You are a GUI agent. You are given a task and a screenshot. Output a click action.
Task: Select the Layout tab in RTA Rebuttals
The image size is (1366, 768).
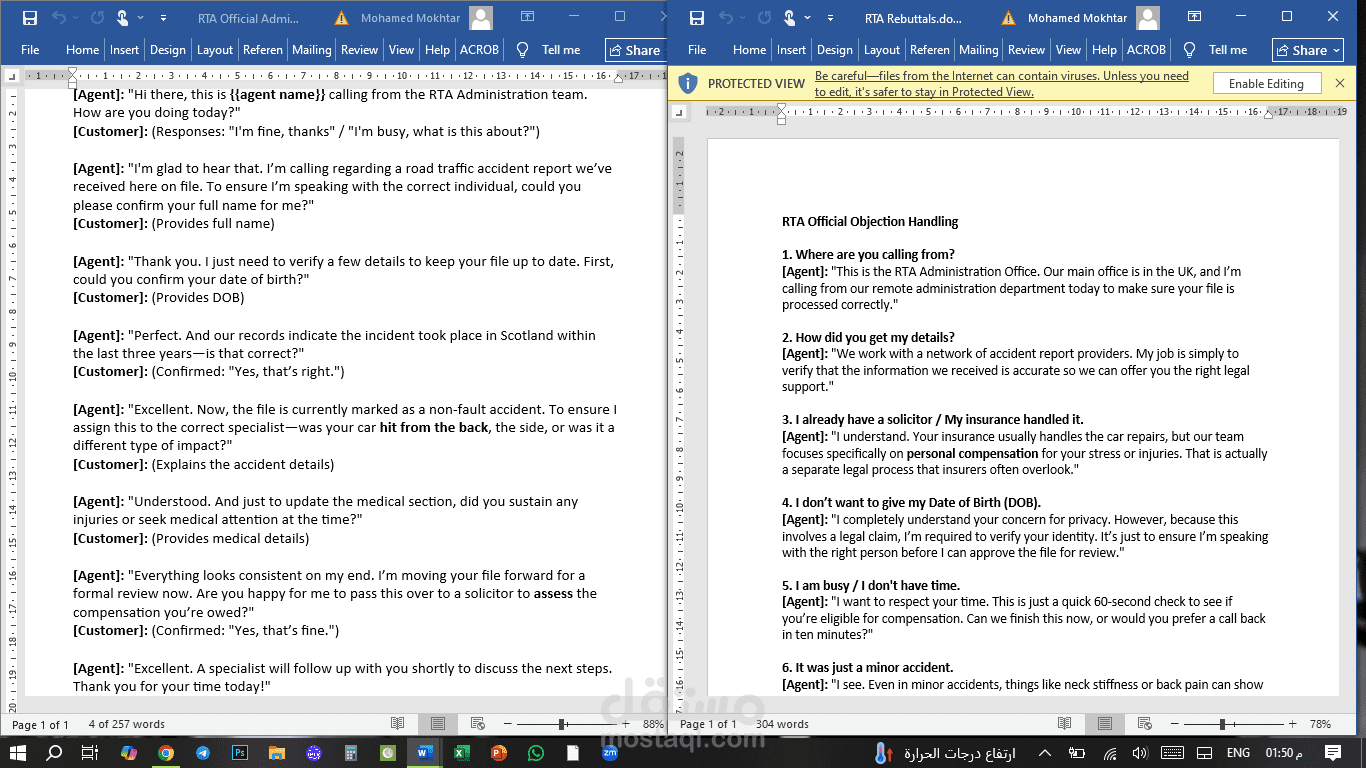[x=882, y=50]
